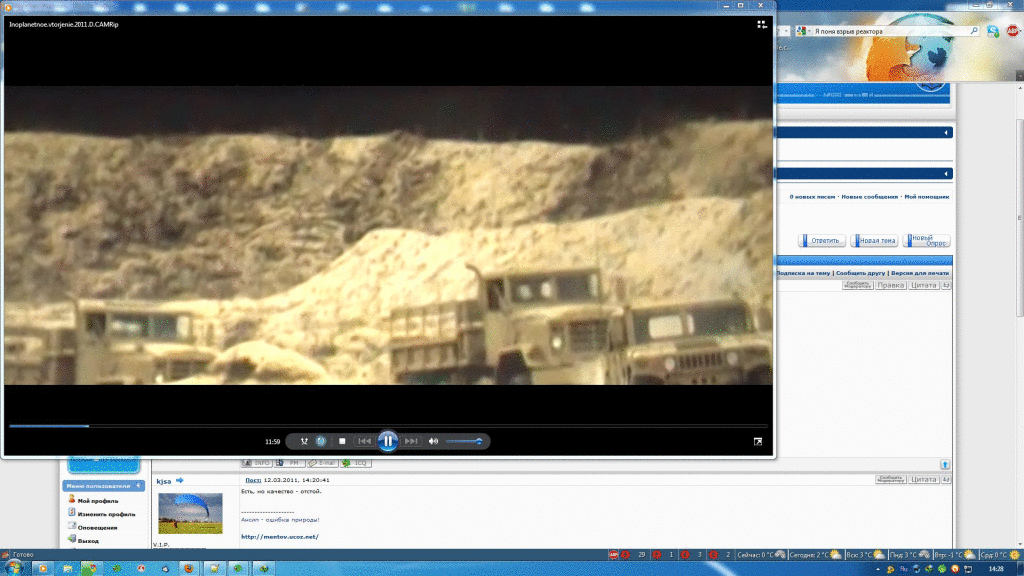Stop video playback in Media Player

(342, 441)
